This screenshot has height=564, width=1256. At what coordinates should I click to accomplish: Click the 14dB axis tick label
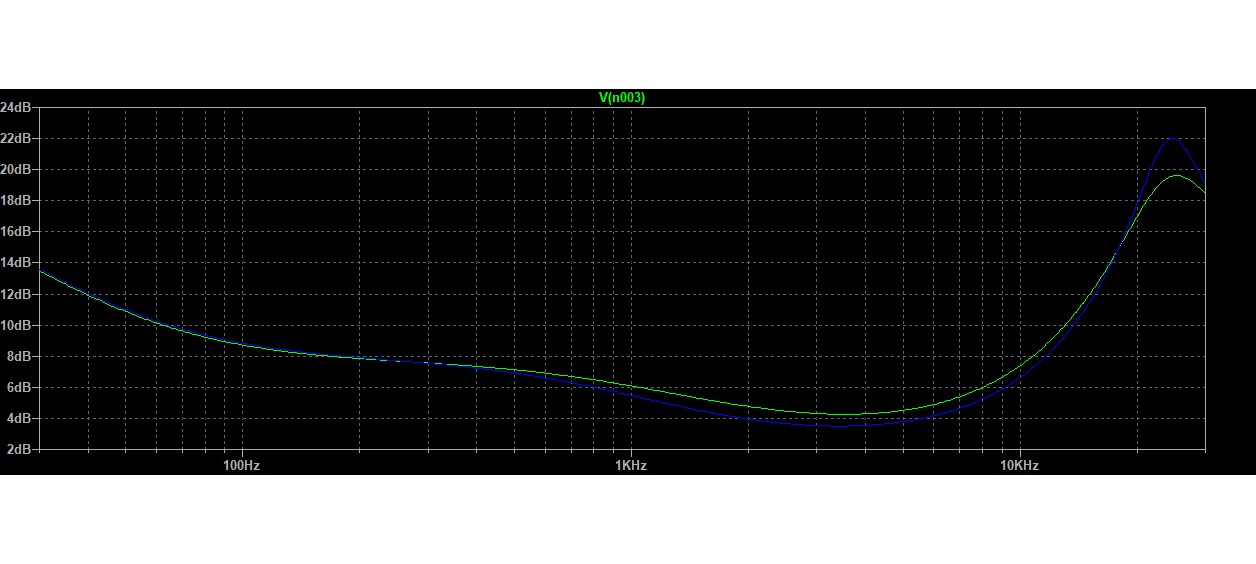(17, 263)
